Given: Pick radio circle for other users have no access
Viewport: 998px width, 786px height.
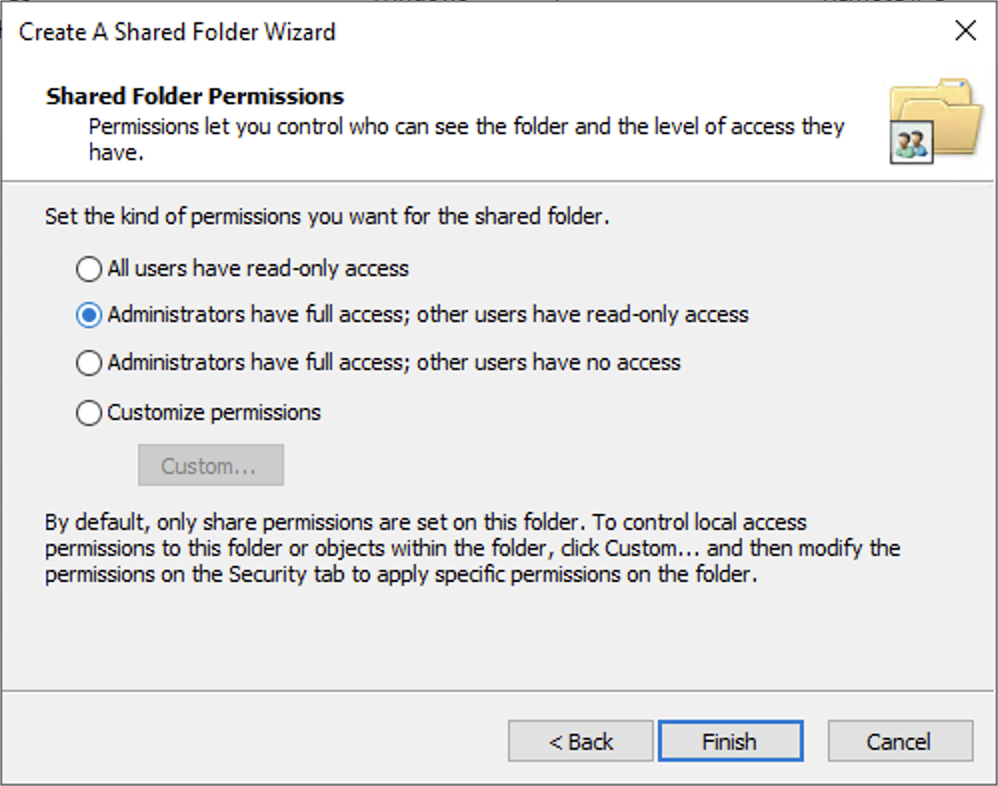Looking at the screenshot, I should point(89,363).
